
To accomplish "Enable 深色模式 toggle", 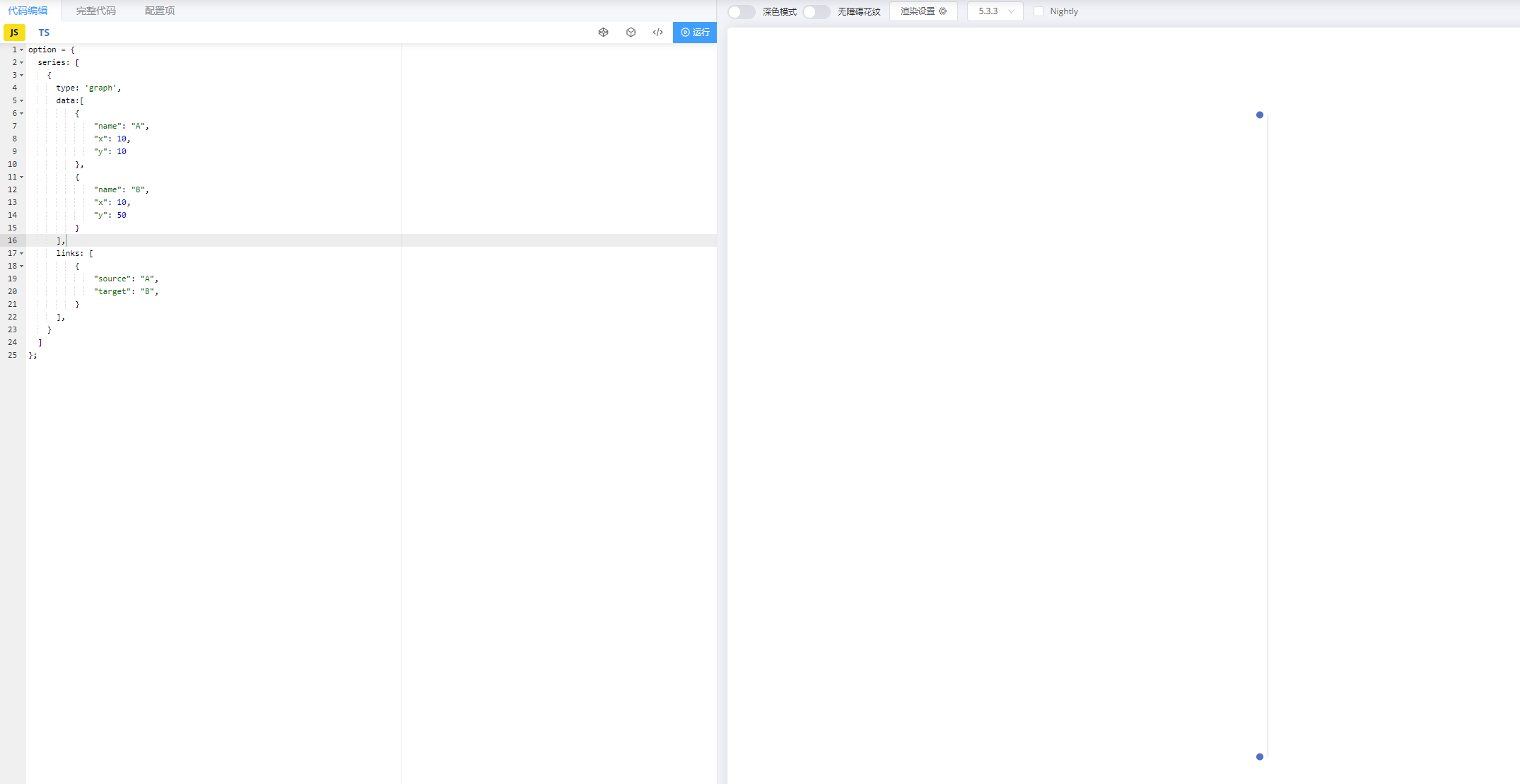I will tap(741, 11).
